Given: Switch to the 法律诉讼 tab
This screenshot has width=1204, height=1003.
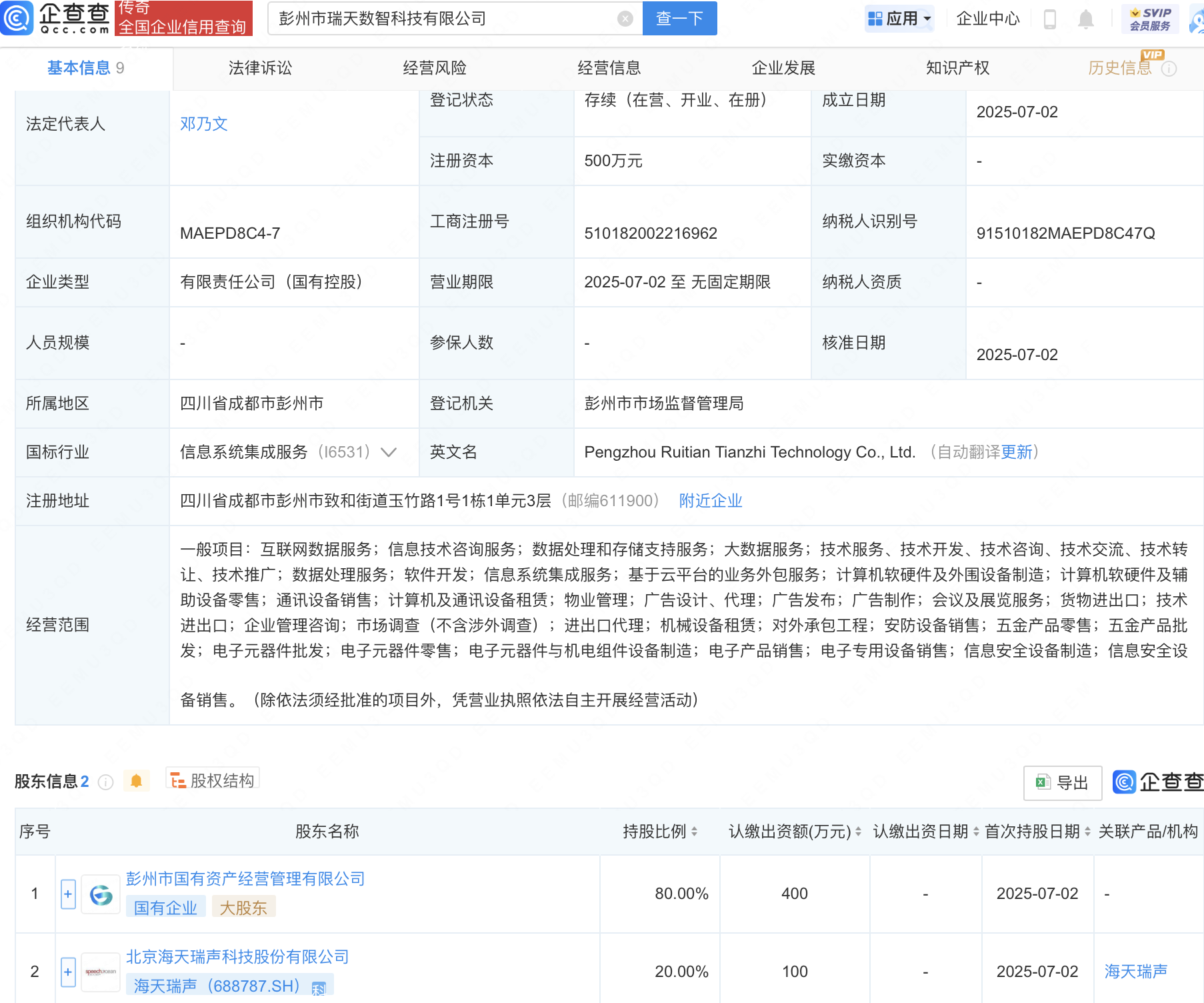Looking at the screenshot, I should tap(260, 68).
